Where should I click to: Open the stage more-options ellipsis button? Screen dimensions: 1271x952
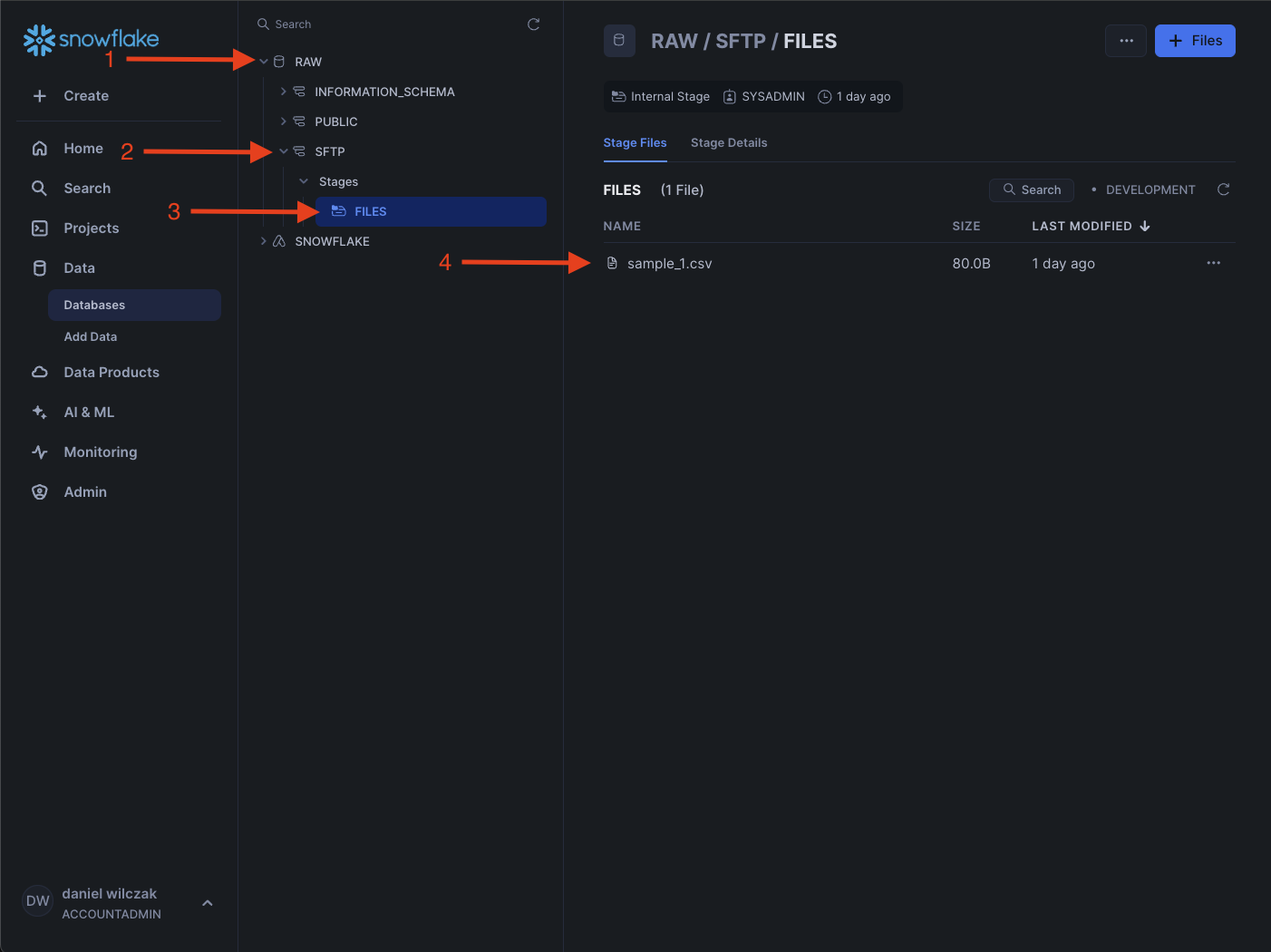pyautogui.click(x=1126, y=41)
